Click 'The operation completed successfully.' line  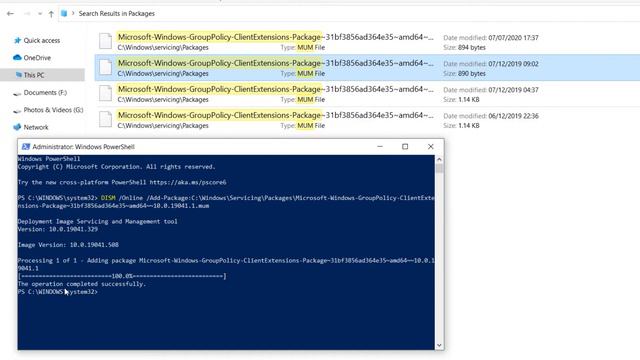tap(82, 284)
